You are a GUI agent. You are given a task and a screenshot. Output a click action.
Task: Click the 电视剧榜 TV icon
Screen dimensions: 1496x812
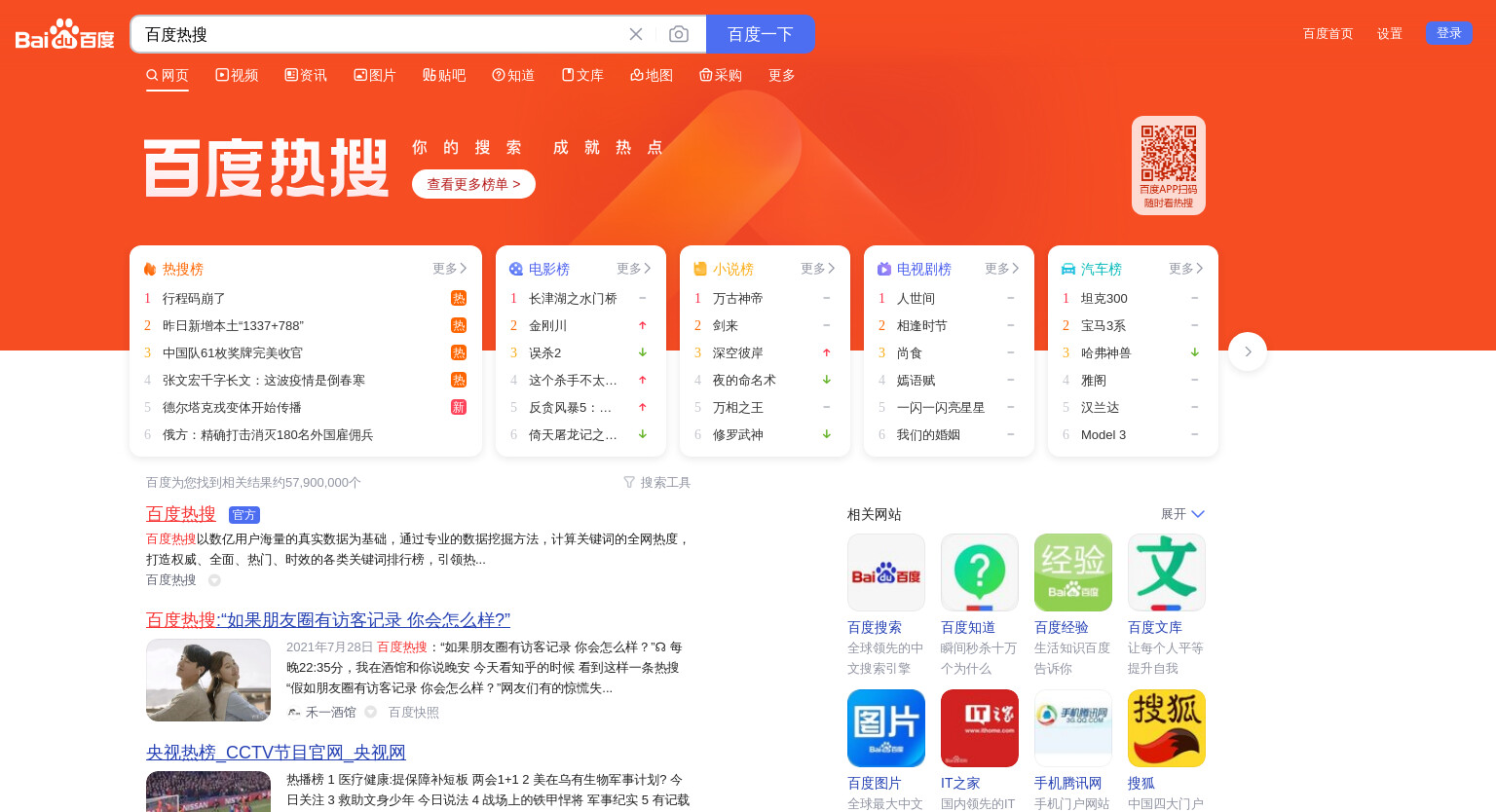pyautogui.click(x=884, y=269)
